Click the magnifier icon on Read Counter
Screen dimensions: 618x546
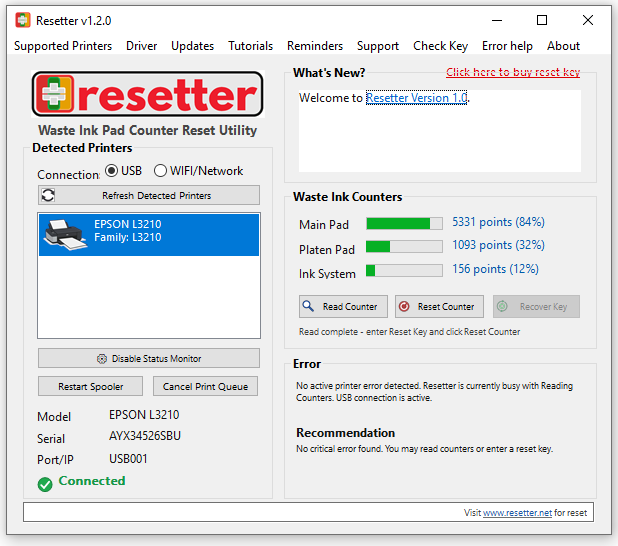308,306
